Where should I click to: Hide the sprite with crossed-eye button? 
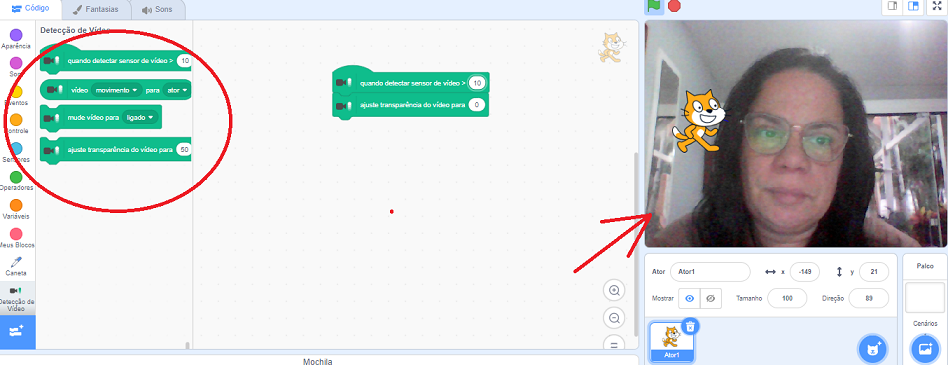coord(711,299)
